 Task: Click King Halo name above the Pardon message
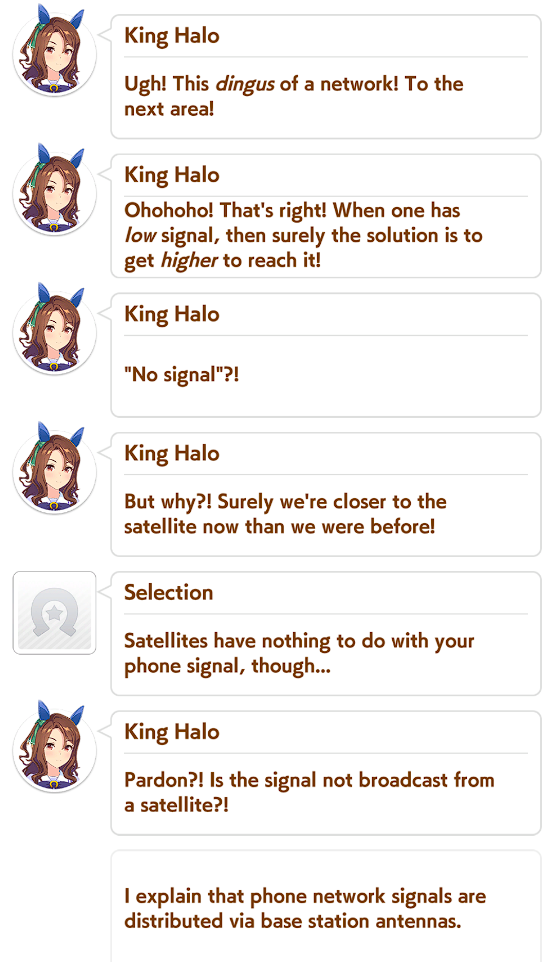click(x=172, y=732)
